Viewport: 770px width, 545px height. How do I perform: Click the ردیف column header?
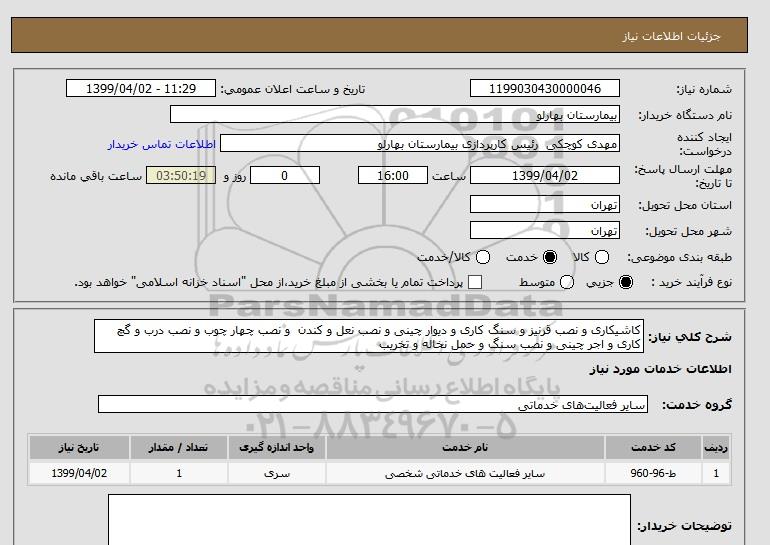[716, 447]
